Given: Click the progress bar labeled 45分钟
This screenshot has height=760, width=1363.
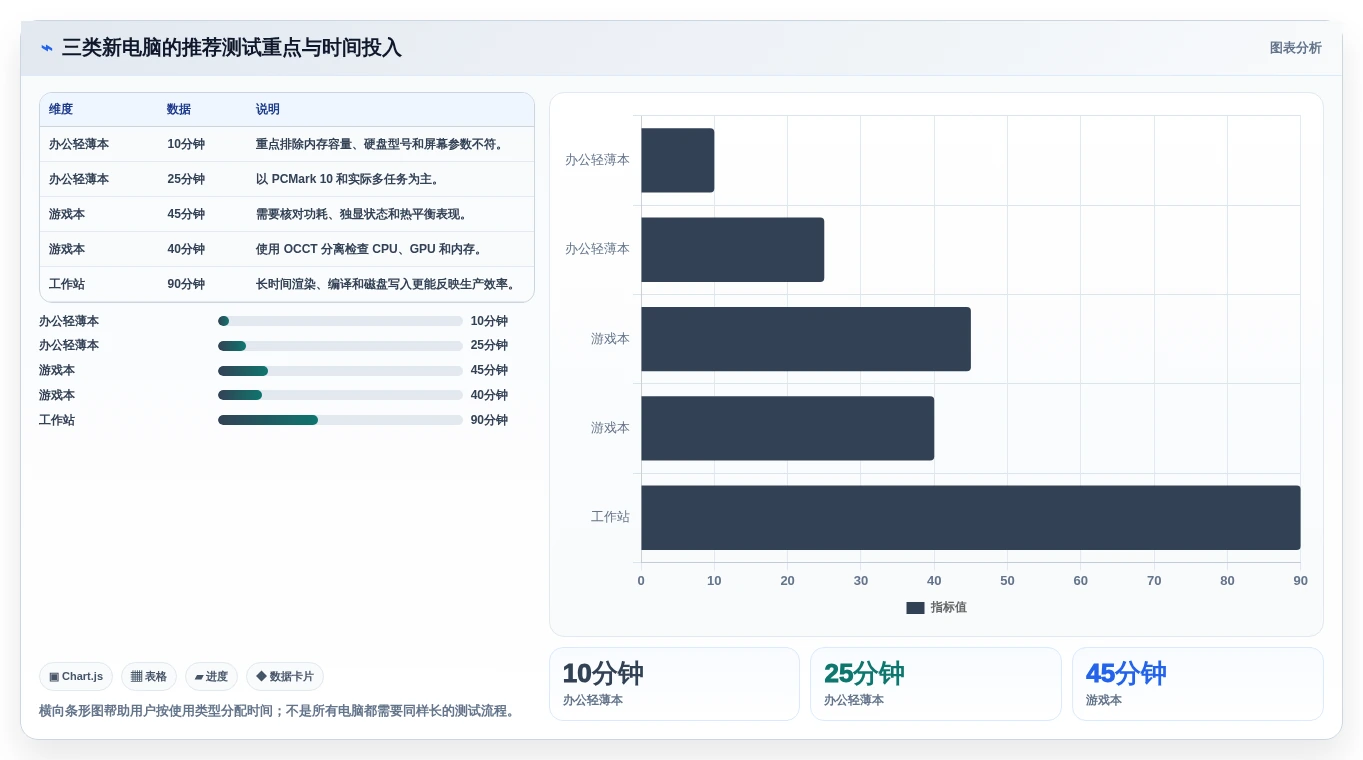Looking at the screenshot, I should (x=340, y=371).
